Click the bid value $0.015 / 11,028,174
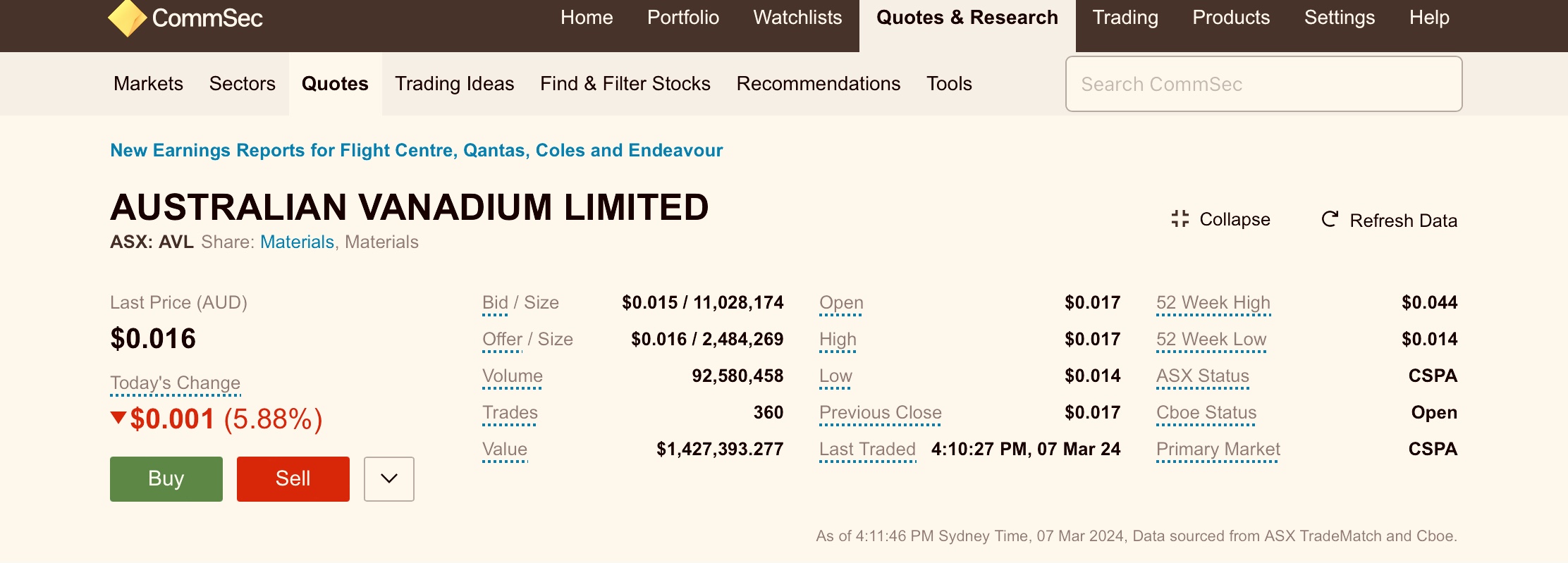 point(702,302)
